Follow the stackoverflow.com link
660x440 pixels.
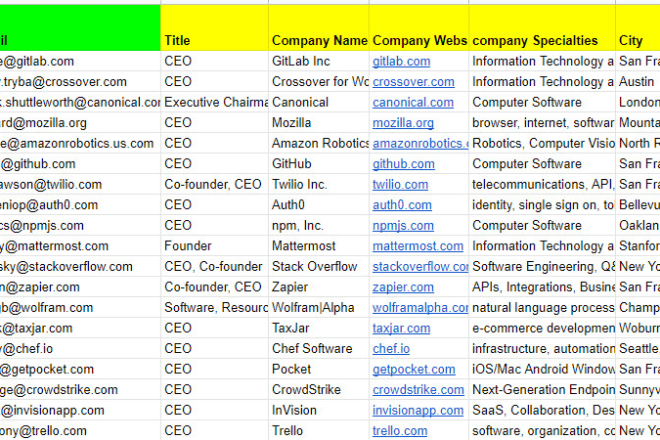(x=420, y=267)
